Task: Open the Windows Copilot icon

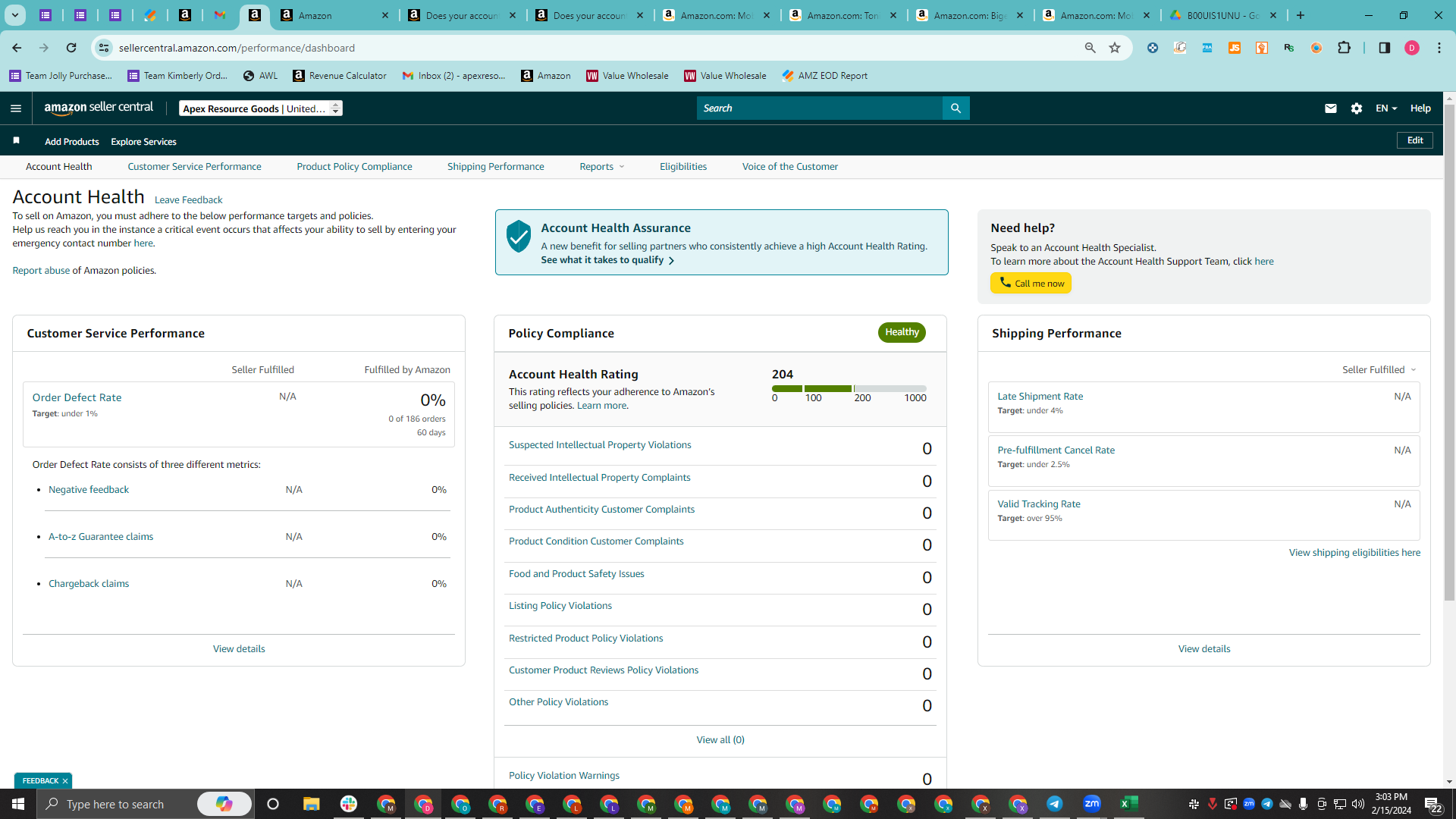Action: coord(224,804)
